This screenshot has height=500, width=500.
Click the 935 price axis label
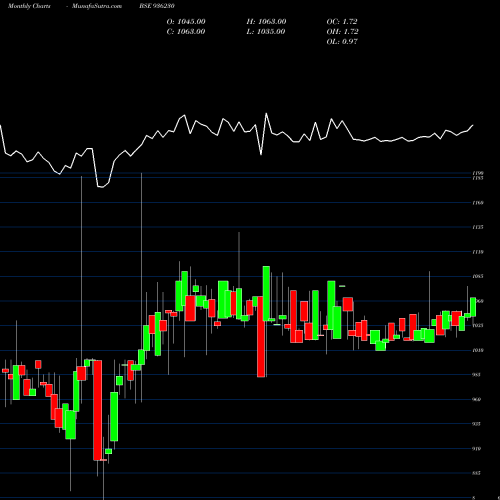[x=477, y=424]
